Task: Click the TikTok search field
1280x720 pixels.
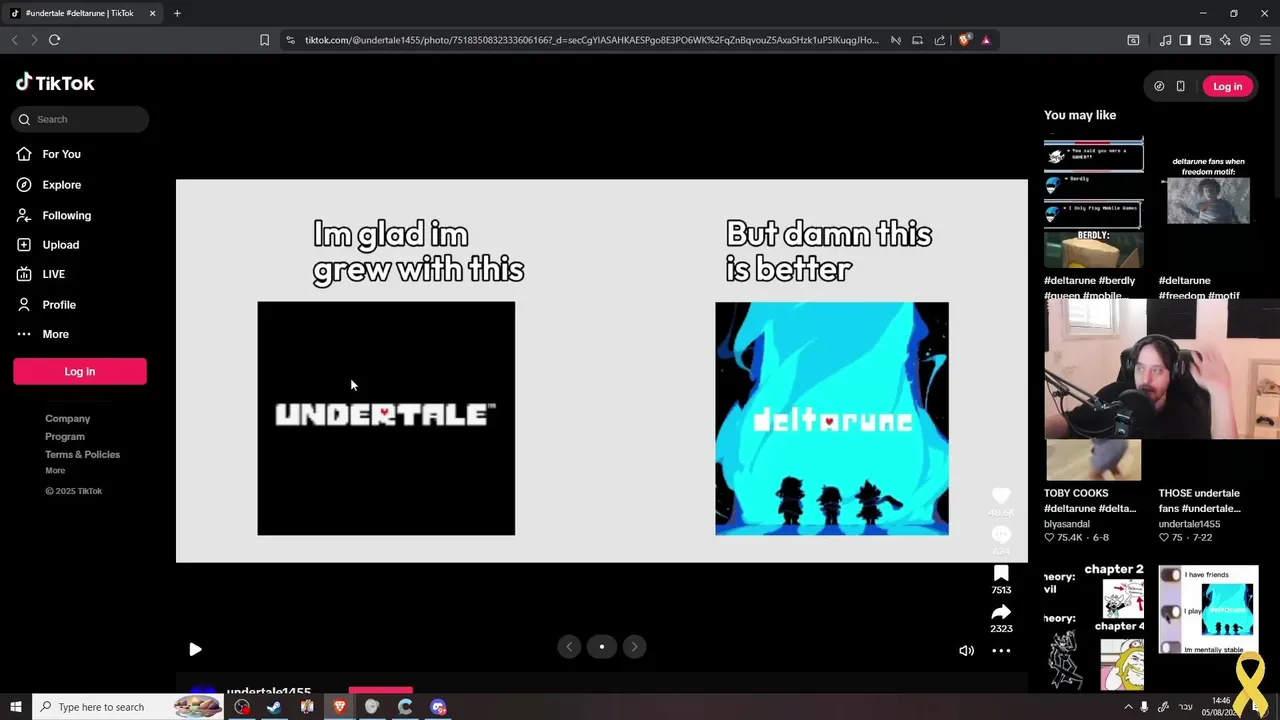Action: click(80, 119)
